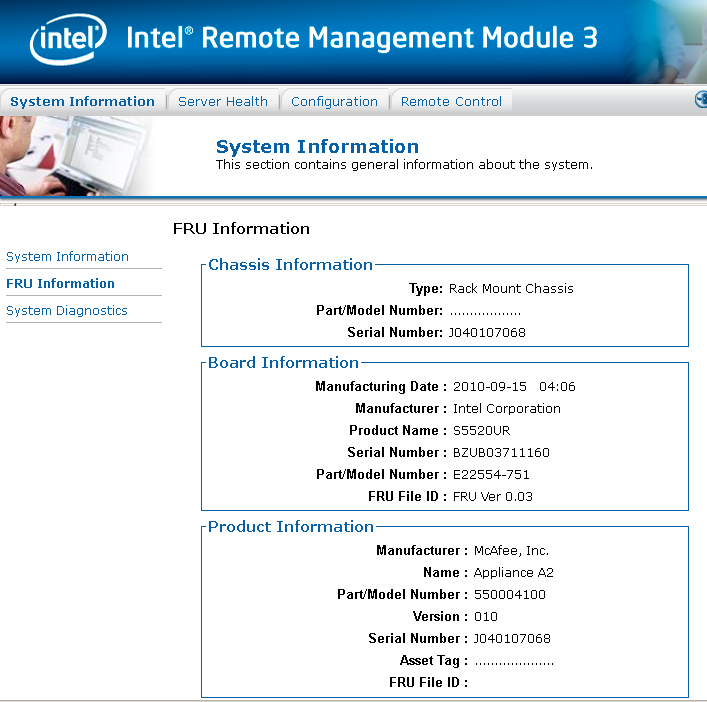Viewport: 707px width, 702px height.
Task: Open System Information sidebar link
Action: [x=67, y=257]
